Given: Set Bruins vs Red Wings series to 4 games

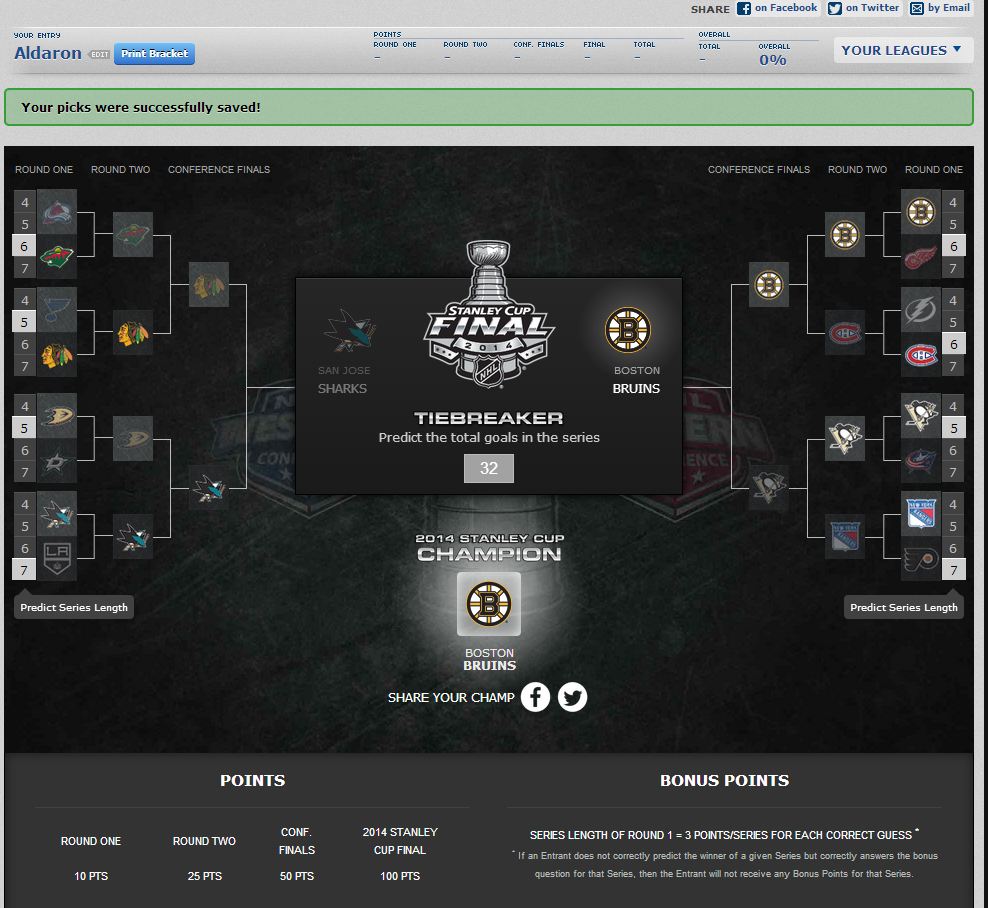Looking at the screenshot, I should pos(953,202).
